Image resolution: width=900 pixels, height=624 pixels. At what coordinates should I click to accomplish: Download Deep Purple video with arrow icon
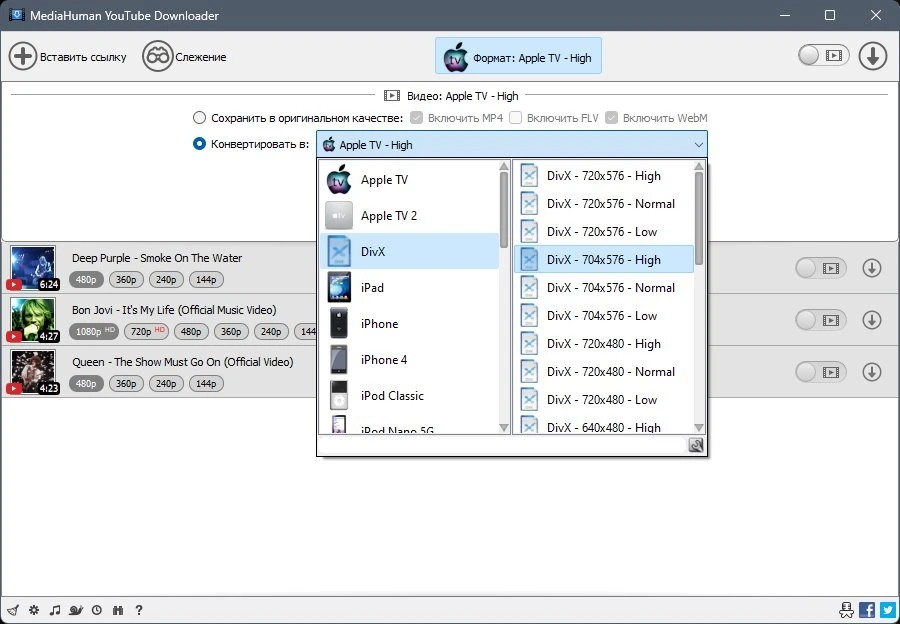(871, 268)
